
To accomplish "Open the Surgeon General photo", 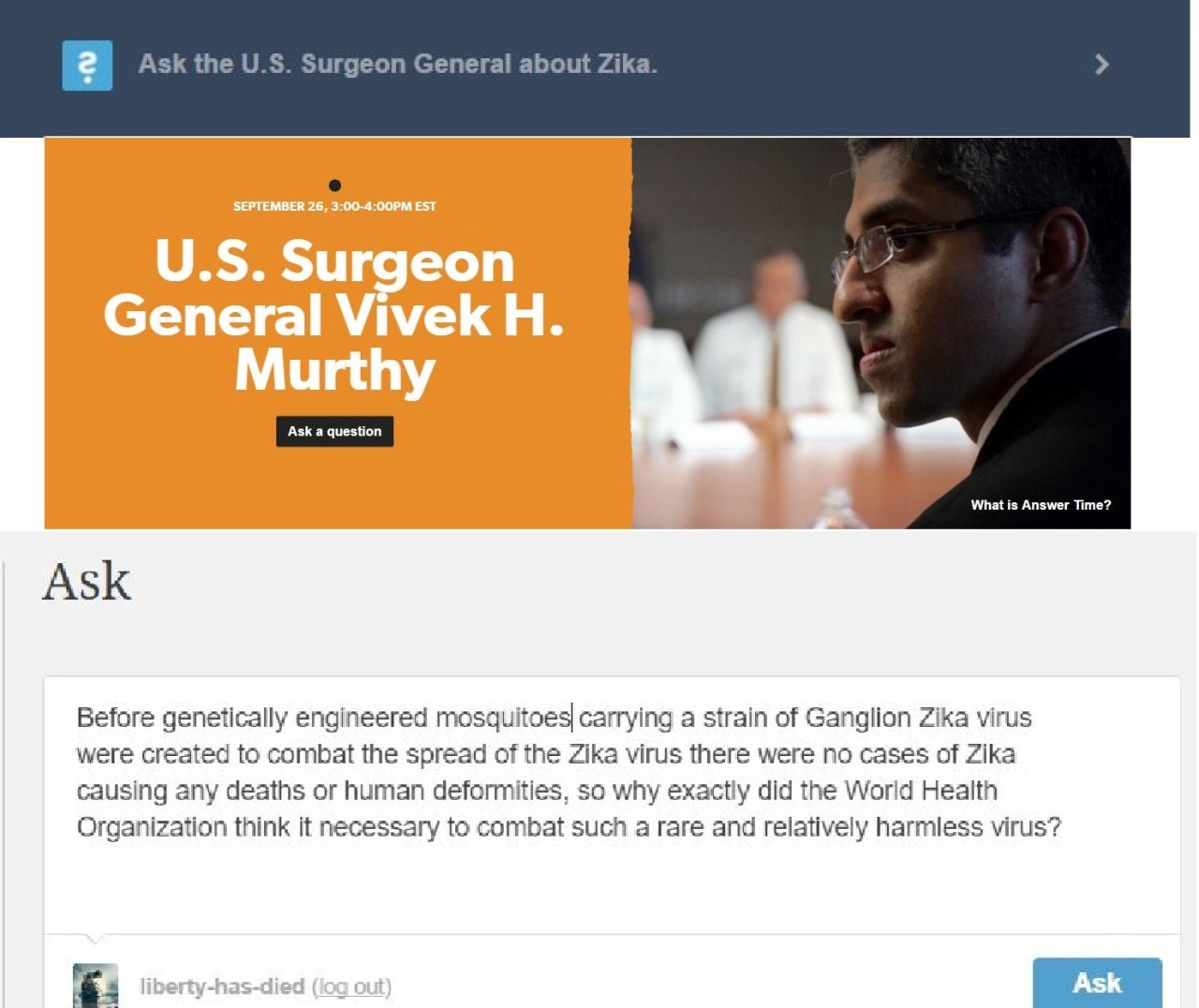I will point(881,333).
